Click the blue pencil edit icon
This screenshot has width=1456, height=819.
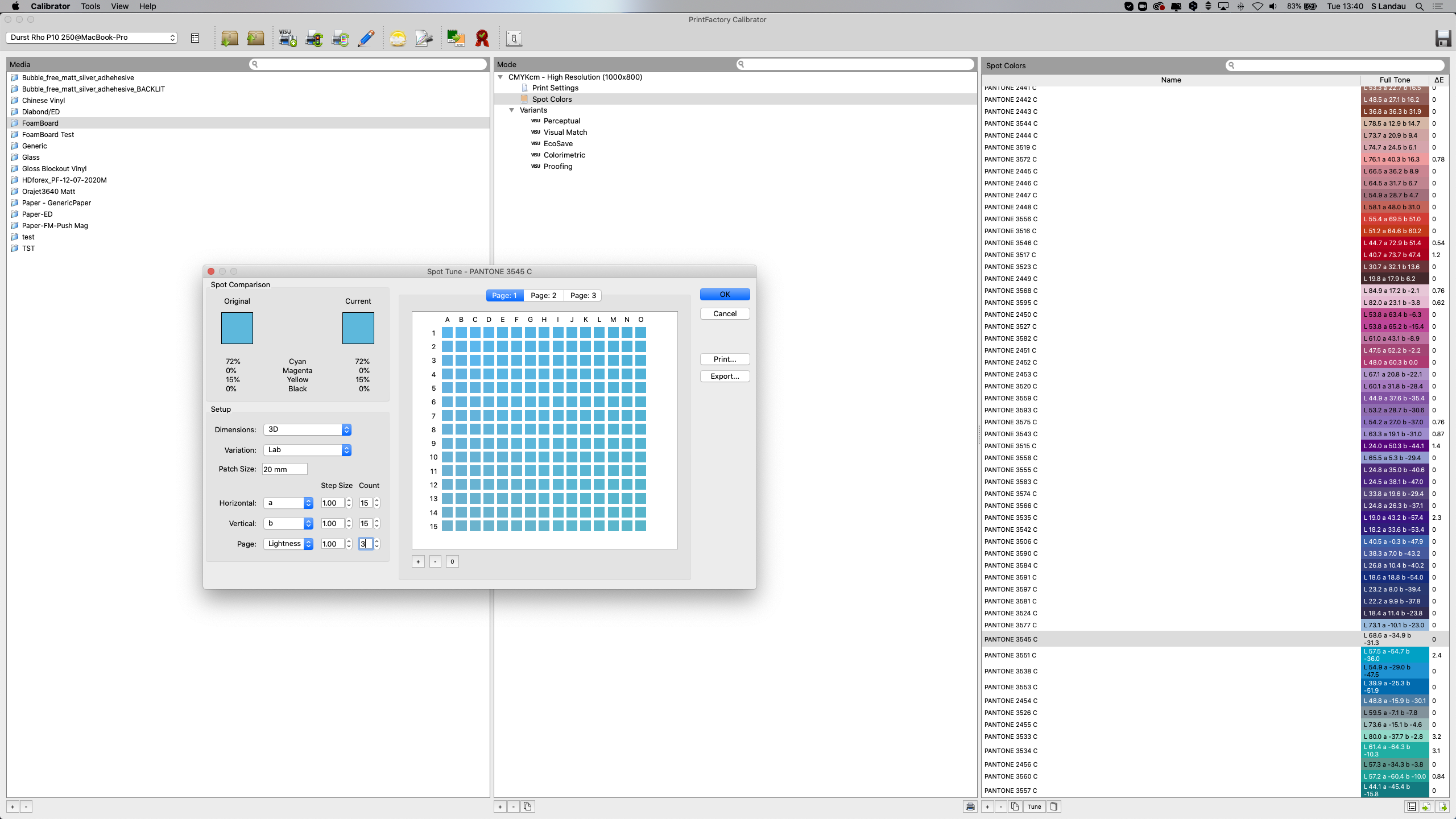click(x=367, y=38)
